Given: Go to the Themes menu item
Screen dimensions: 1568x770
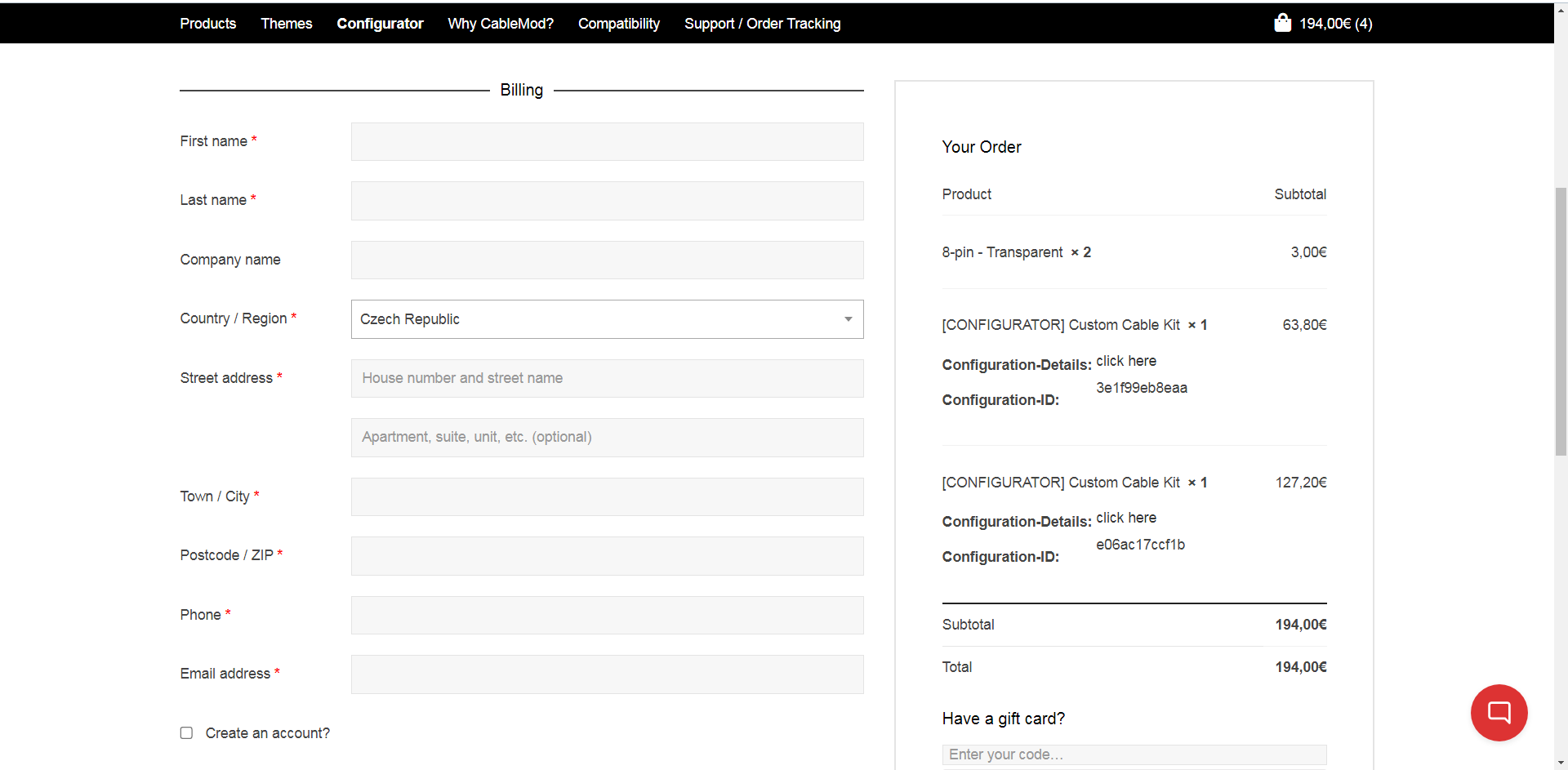Looking at the screenshot, I should (286, 24).
